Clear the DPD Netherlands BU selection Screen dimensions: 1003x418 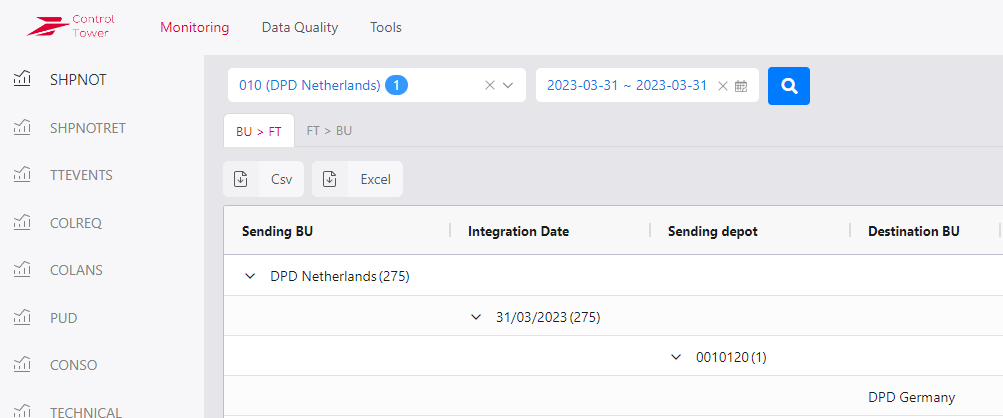click(x=489, y=86)
